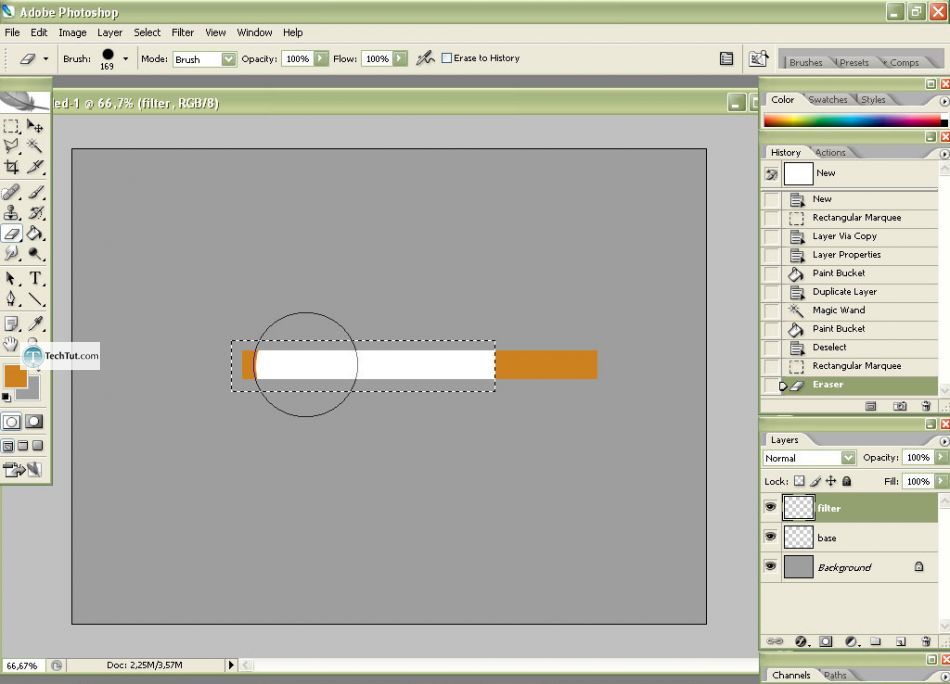
Task: Click the orange foreground color swatch
Action: click(15, 376)
